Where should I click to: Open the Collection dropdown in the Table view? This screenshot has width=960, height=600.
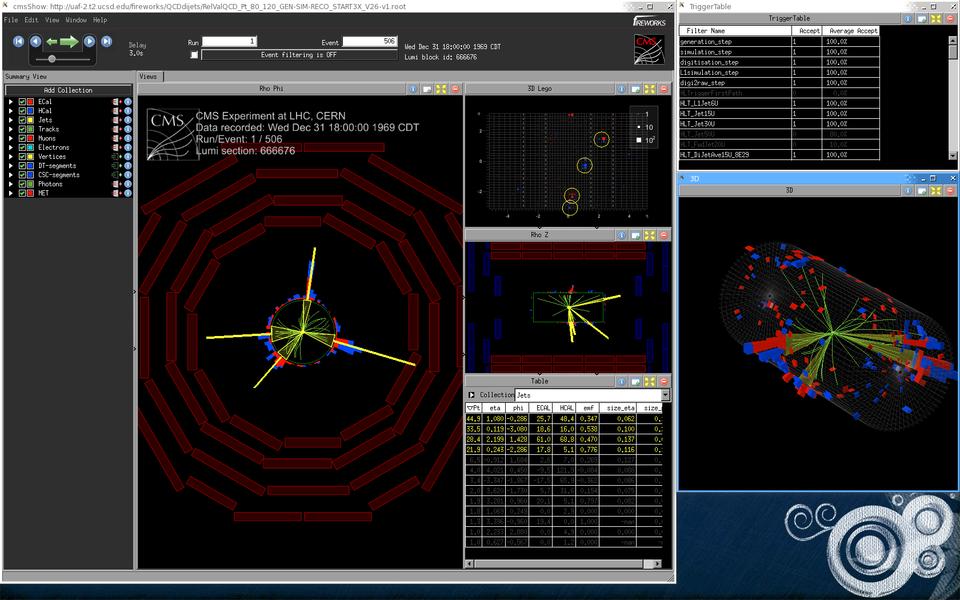pos(663,396)
